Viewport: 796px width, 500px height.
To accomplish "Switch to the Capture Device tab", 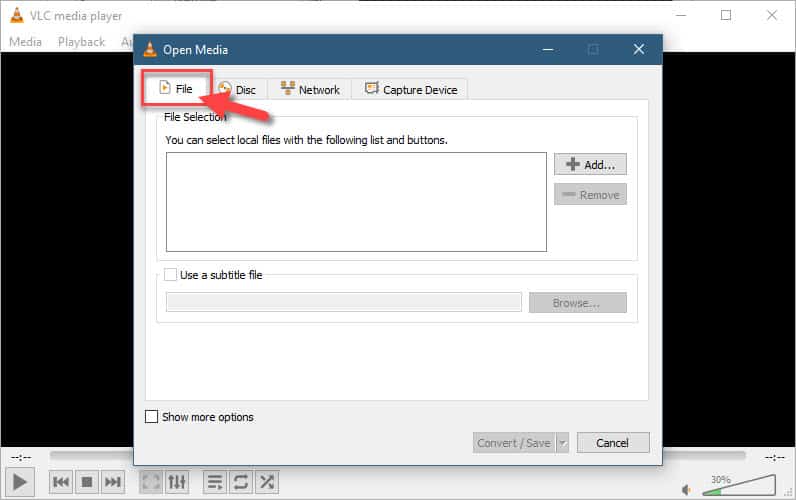I will pyautogui.click(x=410, y=90).
